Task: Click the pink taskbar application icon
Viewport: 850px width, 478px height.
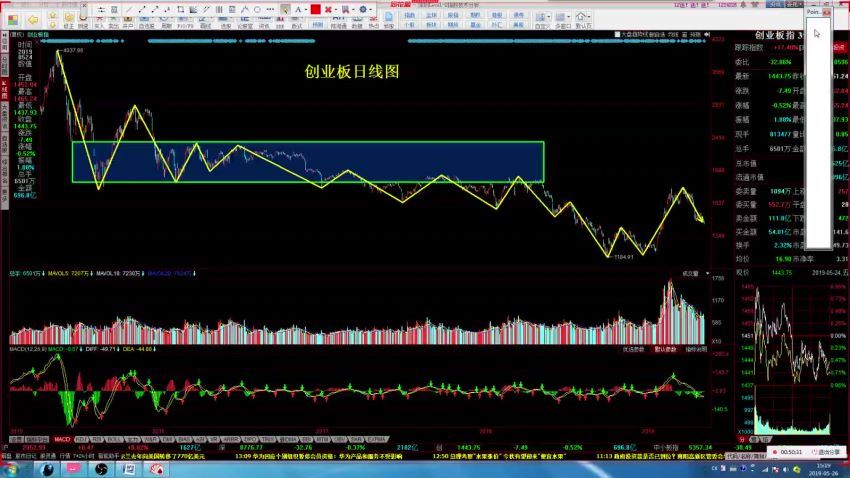Action: click(x=73, y=469)
